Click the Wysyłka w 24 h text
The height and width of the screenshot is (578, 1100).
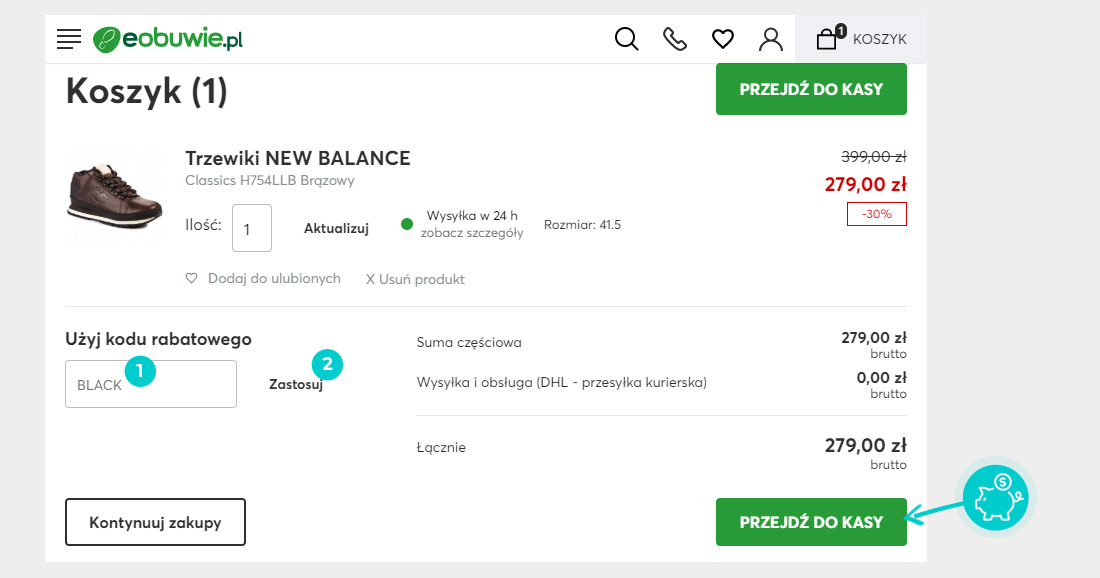tap(472, 216)
